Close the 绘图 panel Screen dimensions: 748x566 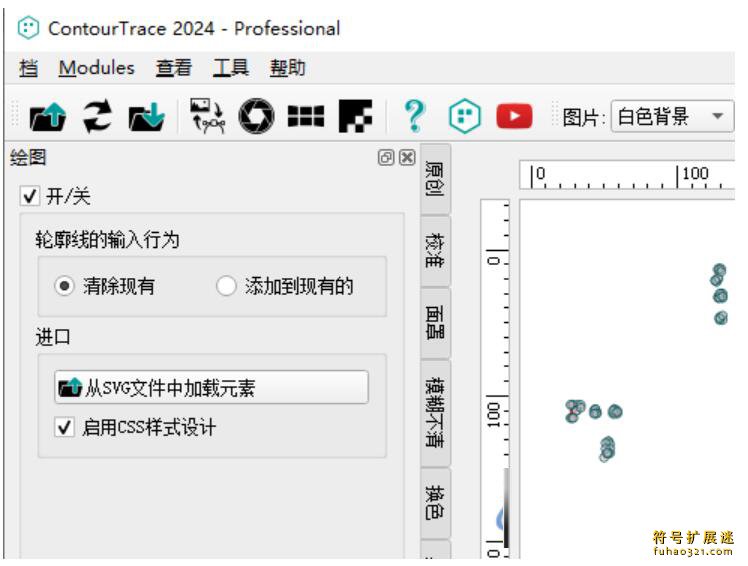pos(407,157)
